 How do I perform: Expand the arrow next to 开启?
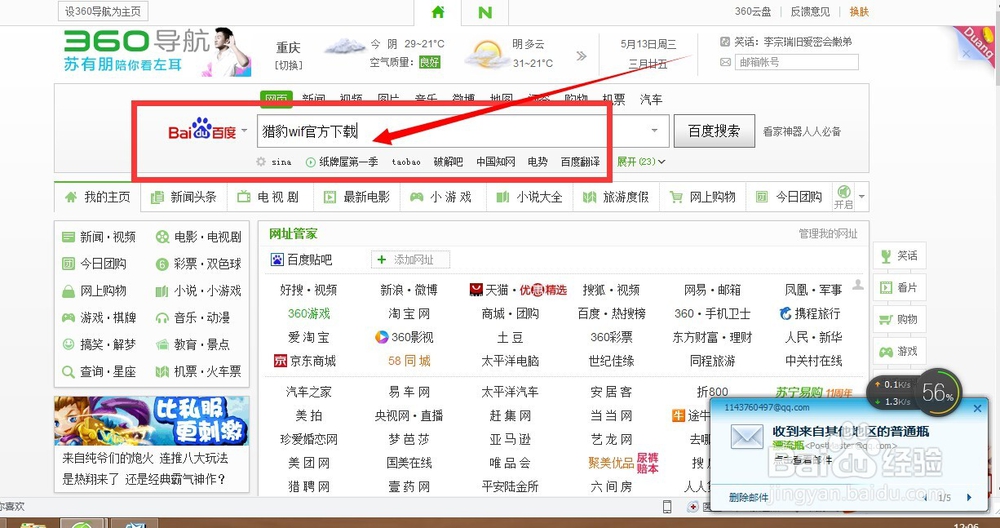pos(862,196)
